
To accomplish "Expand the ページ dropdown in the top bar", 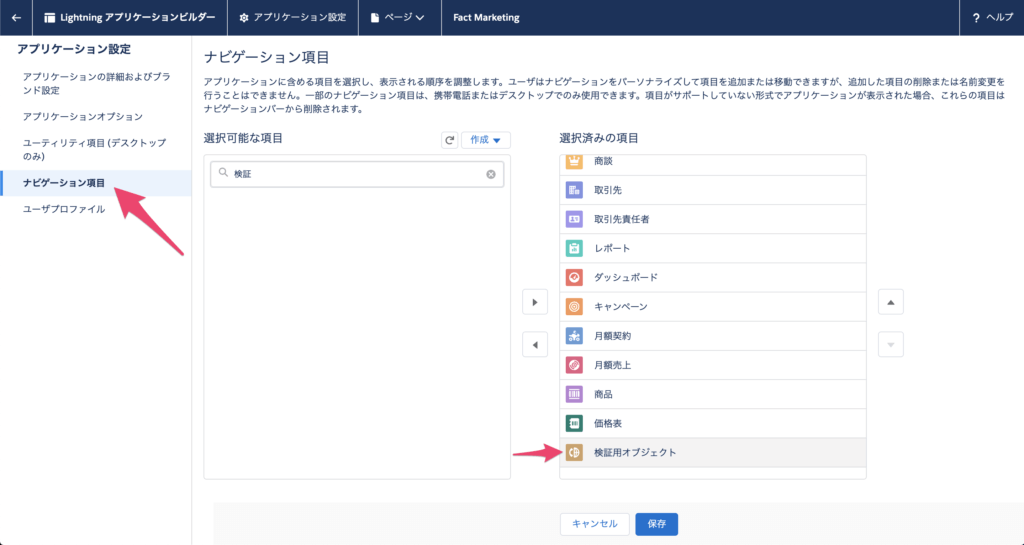I will 398,17.
